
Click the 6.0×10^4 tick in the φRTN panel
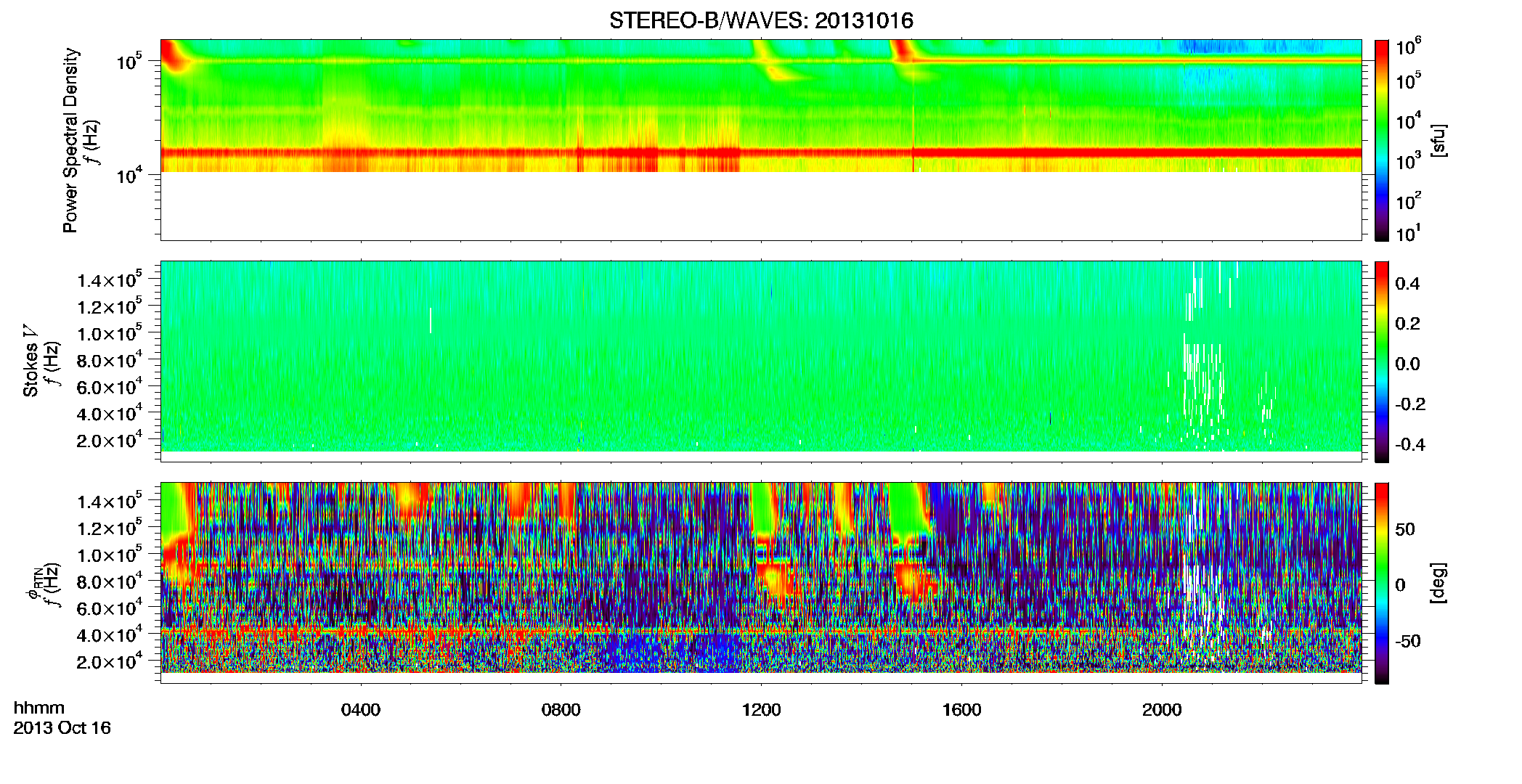click(110, 608)
